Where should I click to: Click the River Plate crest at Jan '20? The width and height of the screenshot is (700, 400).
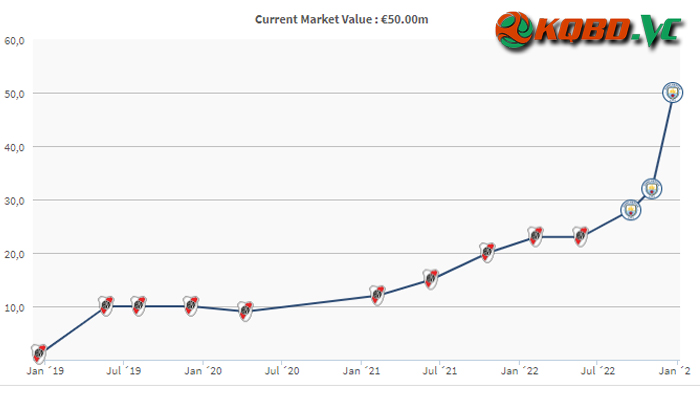[191, 306]
